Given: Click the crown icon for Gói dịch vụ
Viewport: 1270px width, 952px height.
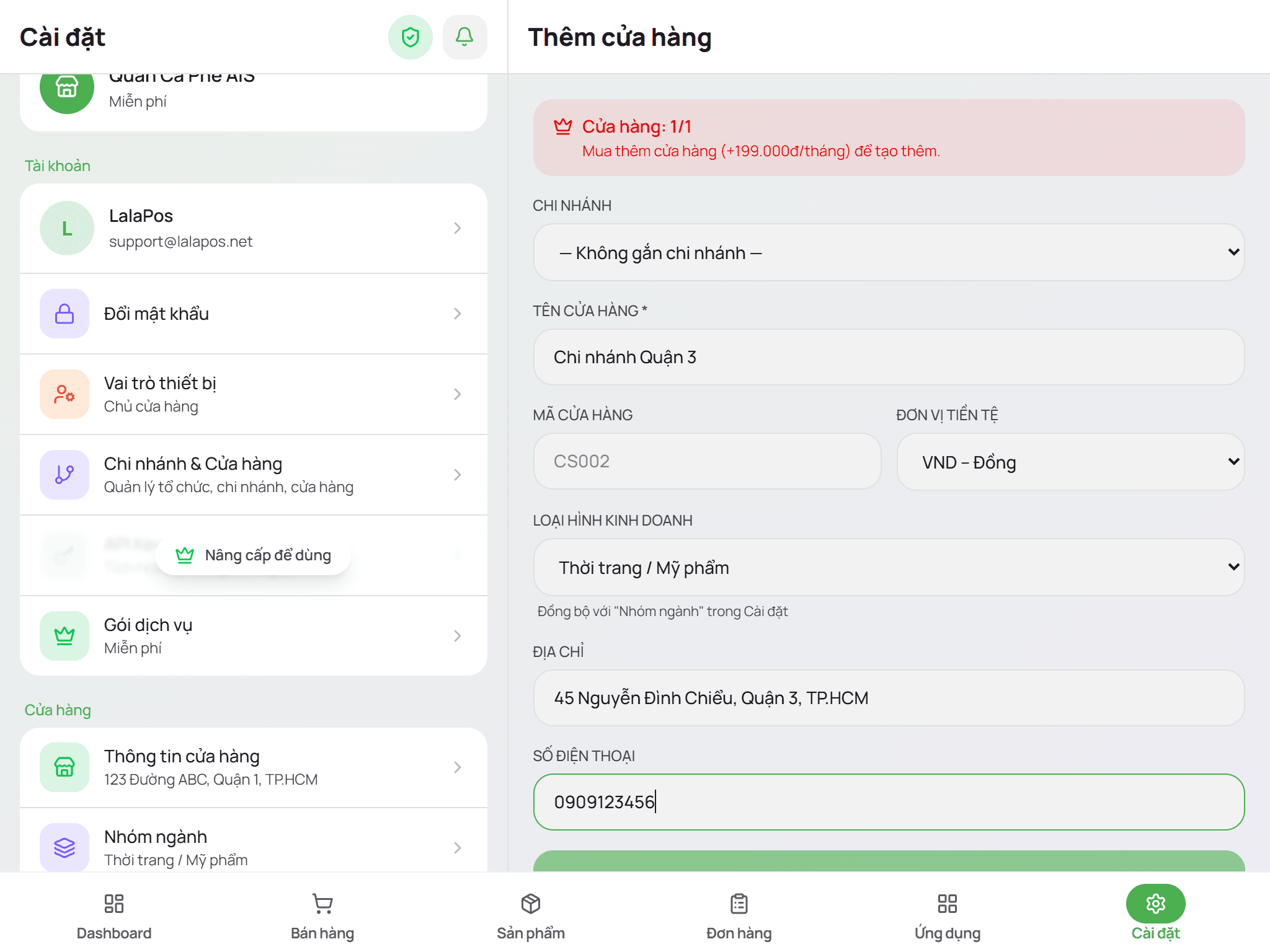Looking at the screenshot, I should point(64,636).
